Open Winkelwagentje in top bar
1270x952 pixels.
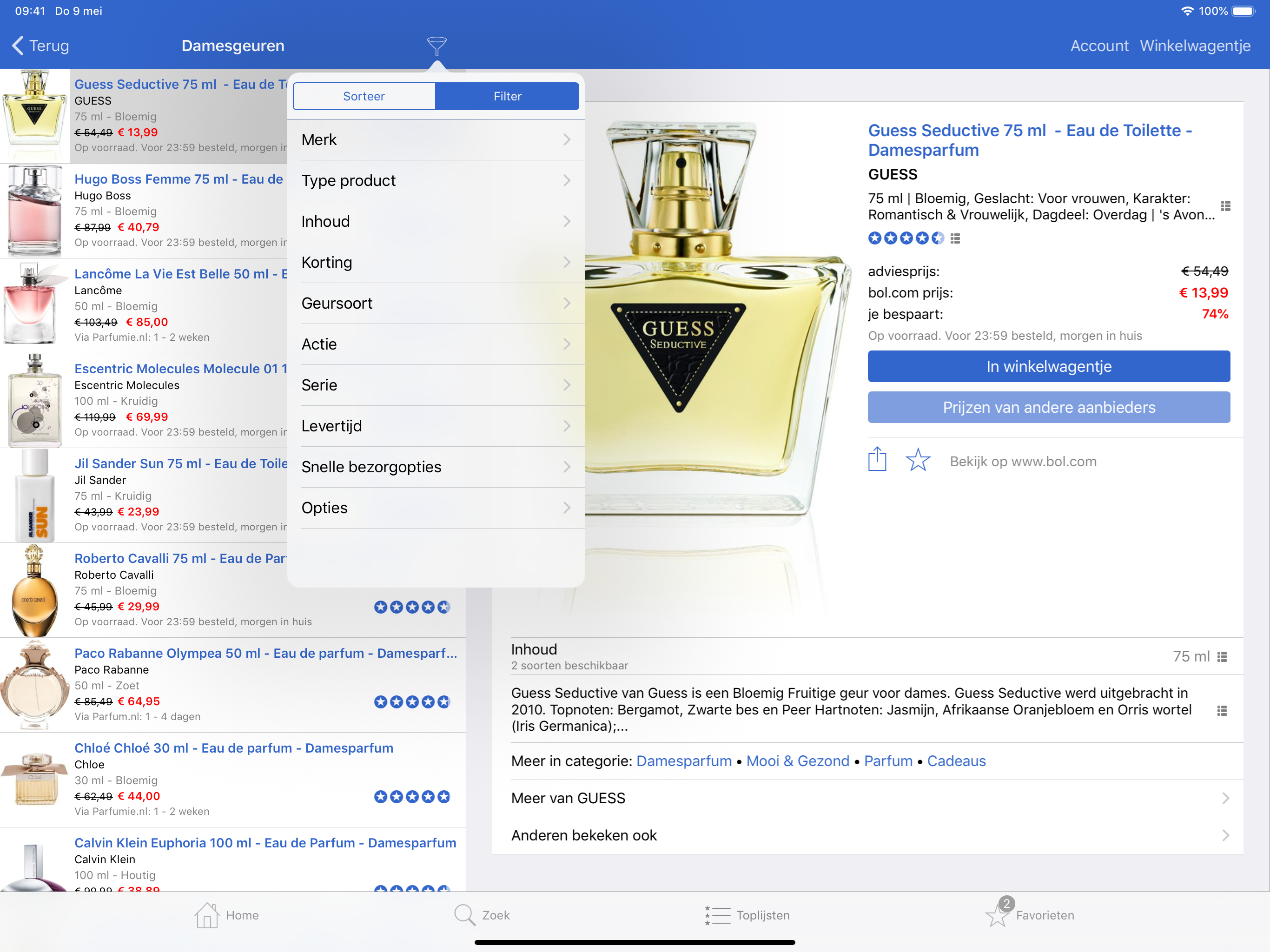pos(1195,46)
